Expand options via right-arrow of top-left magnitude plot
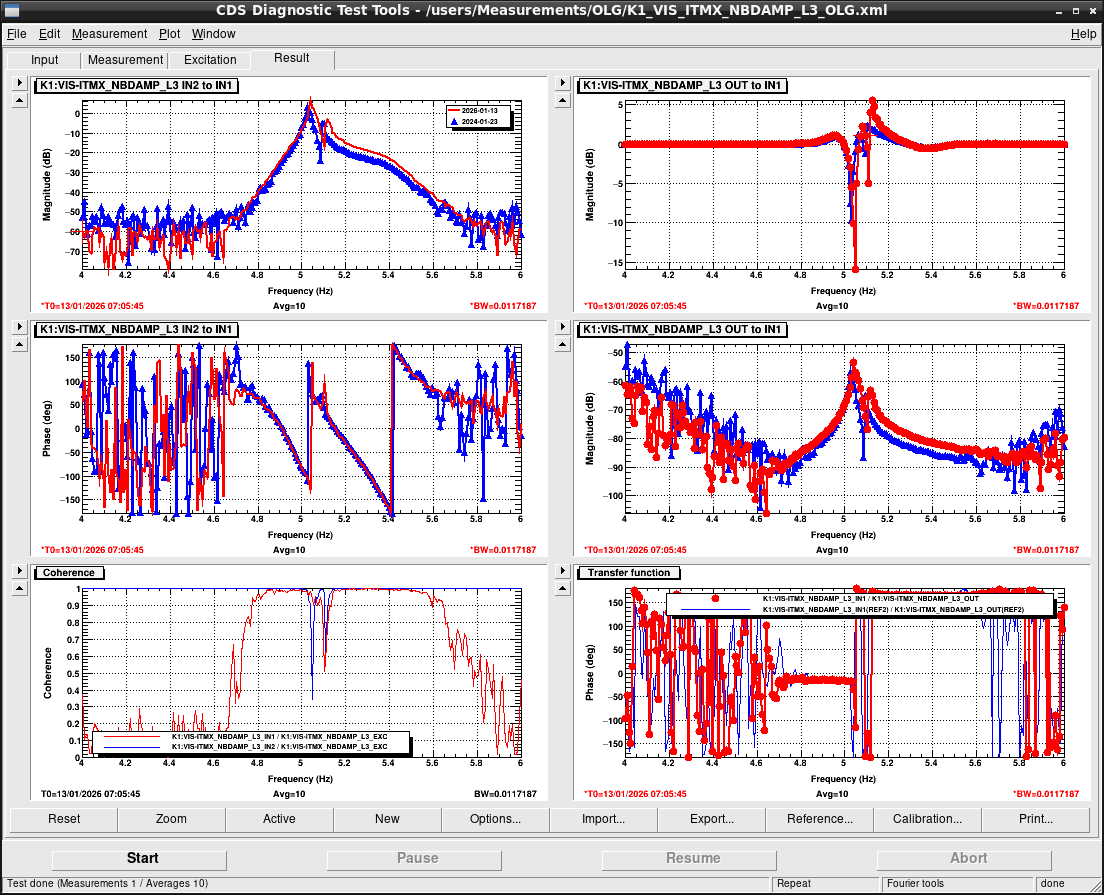 (x=19, y=84)
